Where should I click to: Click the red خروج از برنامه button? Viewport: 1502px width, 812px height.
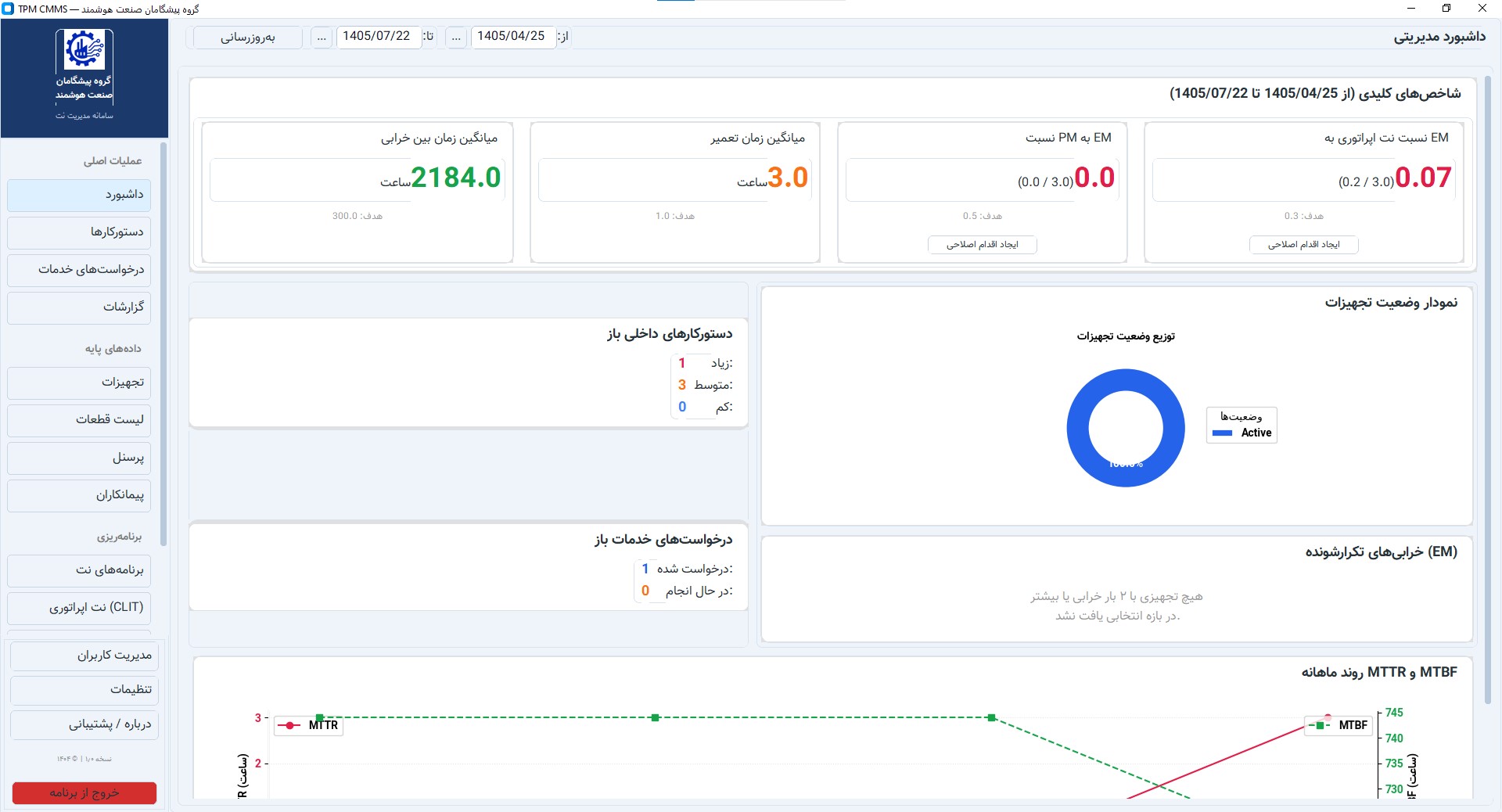84,793
